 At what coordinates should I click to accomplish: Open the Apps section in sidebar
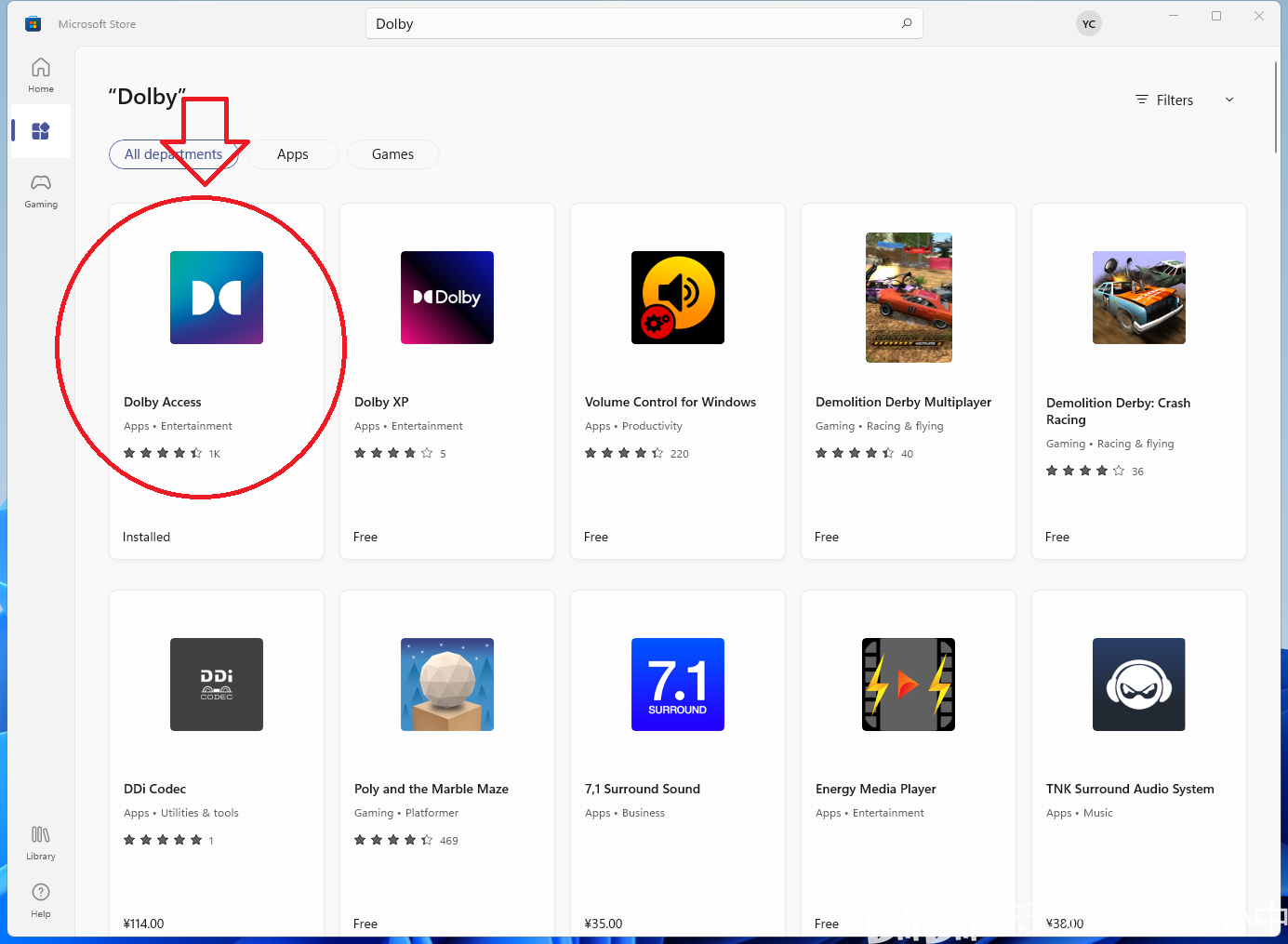(x=41, y=131)
